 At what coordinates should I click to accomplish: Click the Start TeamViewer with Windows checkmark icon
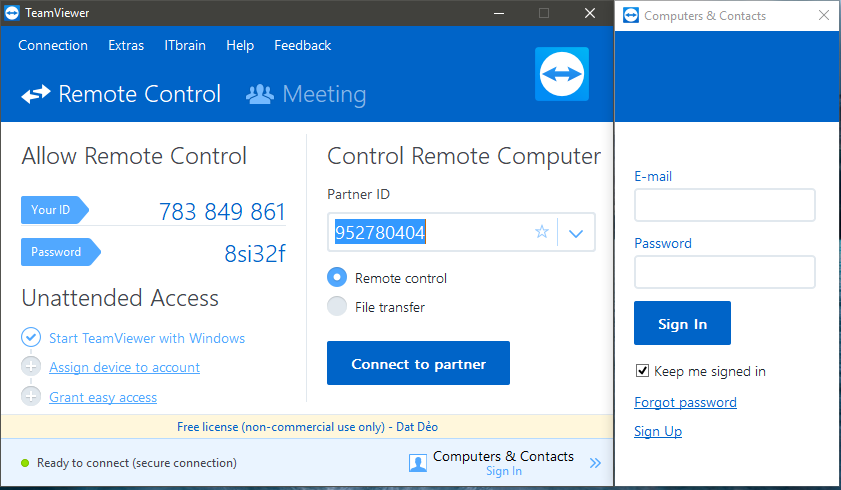pyautogui.click(x=31, y=337)
